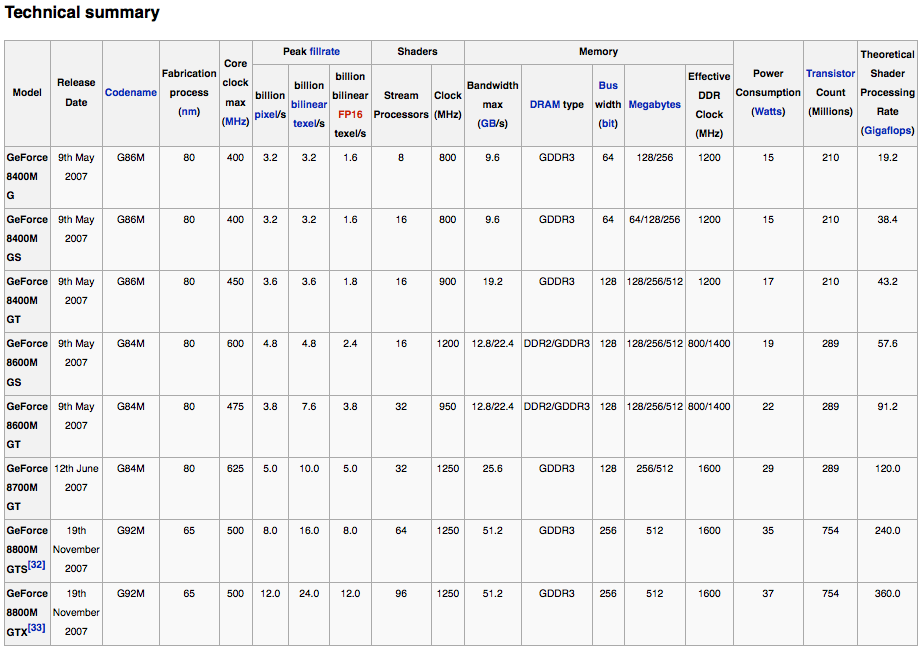The image size is (919, 647).
Task: Click the Memory group header
Action: pyautogui.click(x=598, y=52)
